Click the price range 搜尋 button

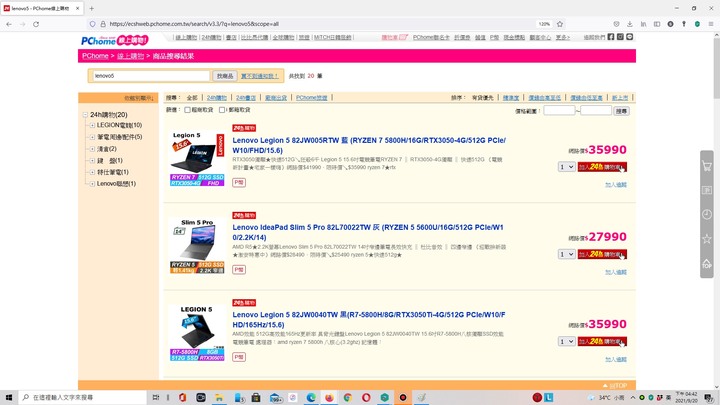click(621, 111)
